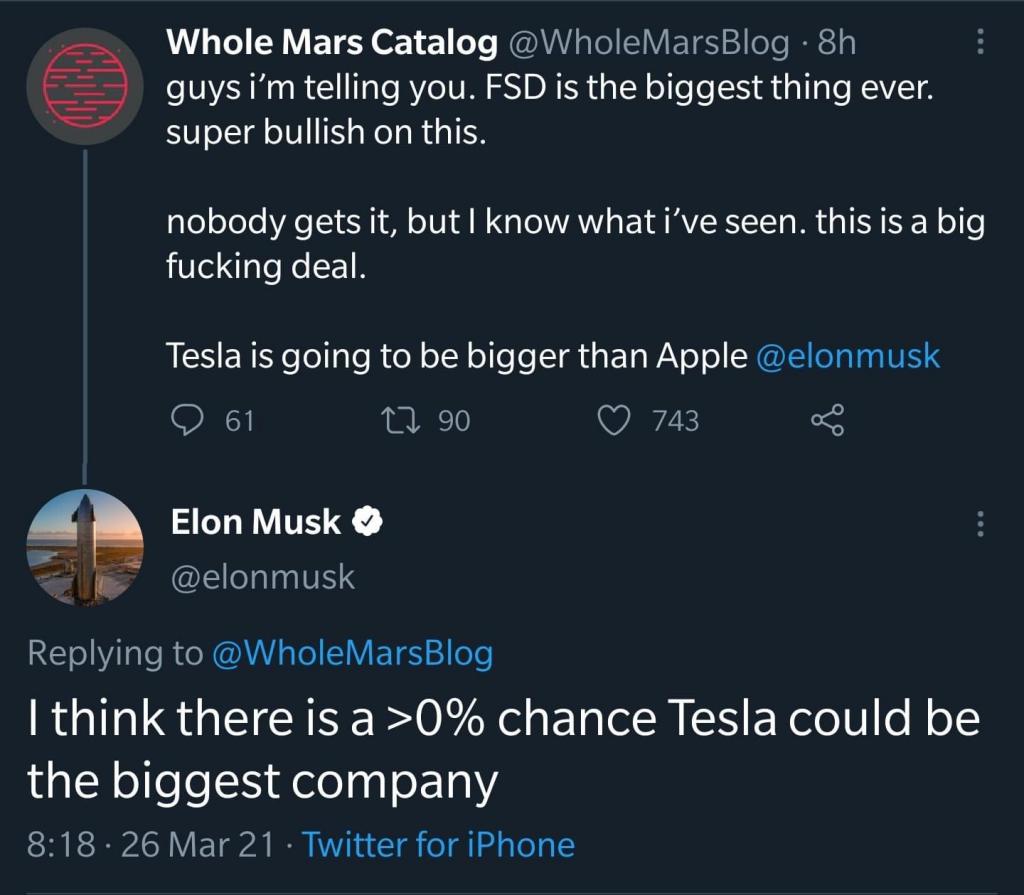Open the three-dot menu on Whole Mars Catalog tweet

click(x=979, y=41)
